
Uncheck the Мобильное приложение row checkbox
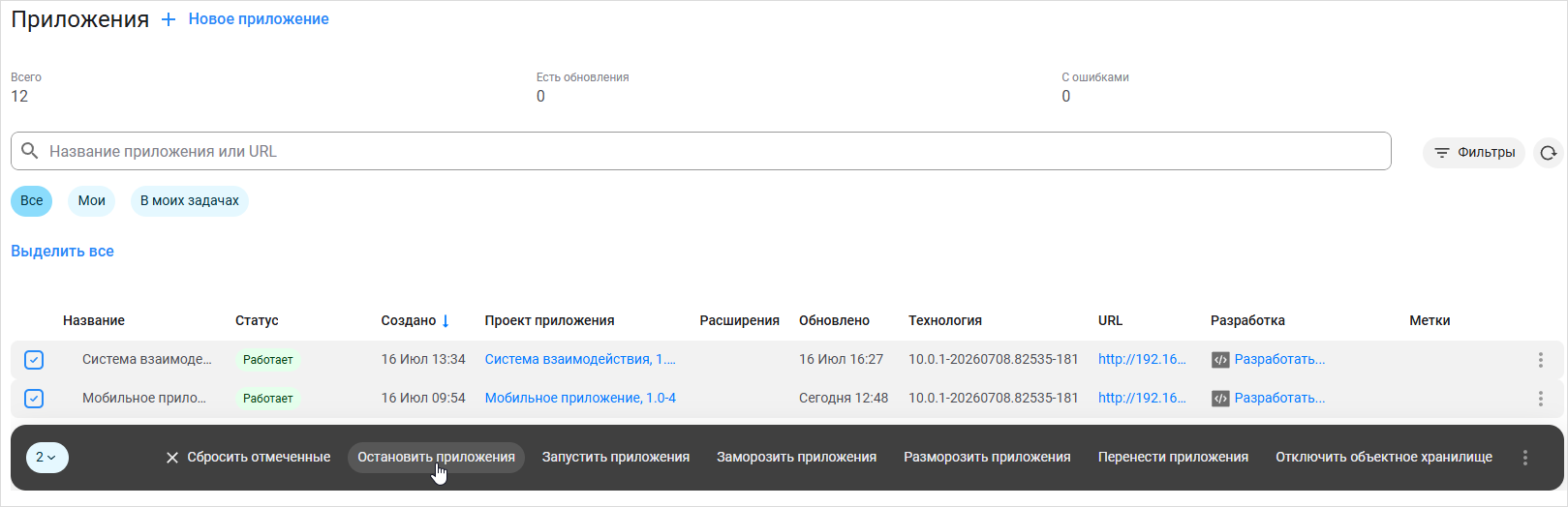tap(34, 399)
